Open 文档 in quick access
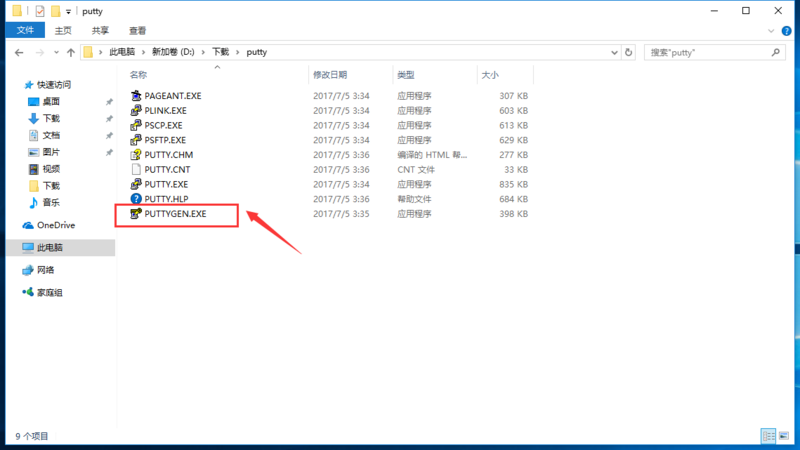This screenshot has height=450, width=800. (x=51, y=135)
